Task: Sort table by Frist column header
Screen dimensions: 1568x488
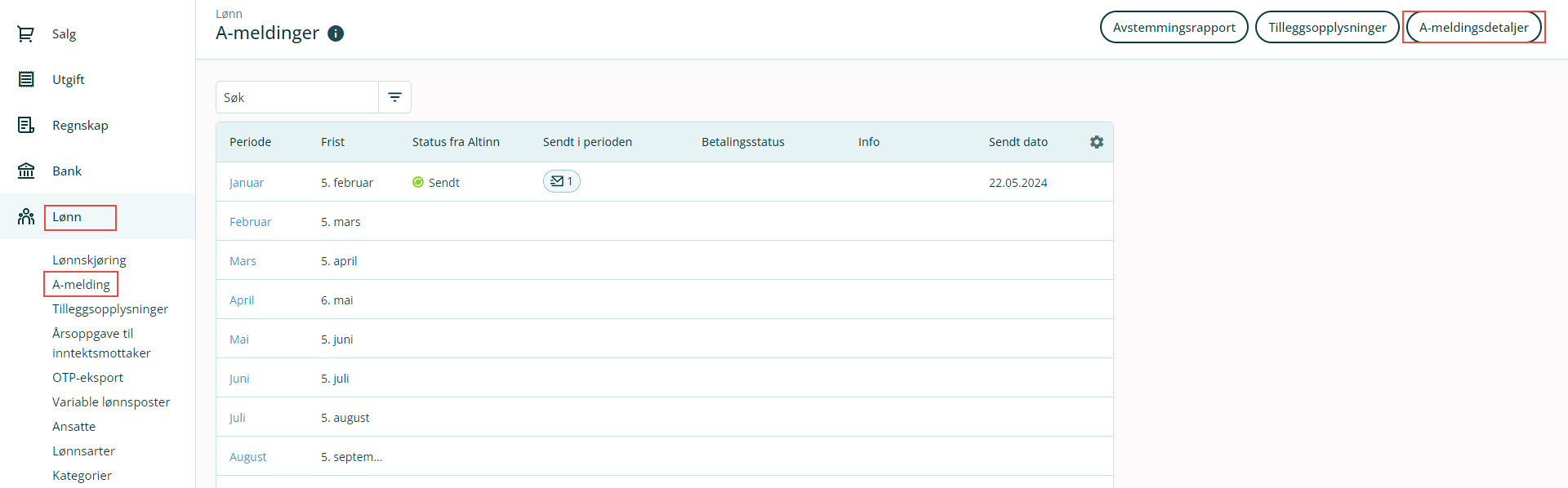Action: [x=332, y=142]
